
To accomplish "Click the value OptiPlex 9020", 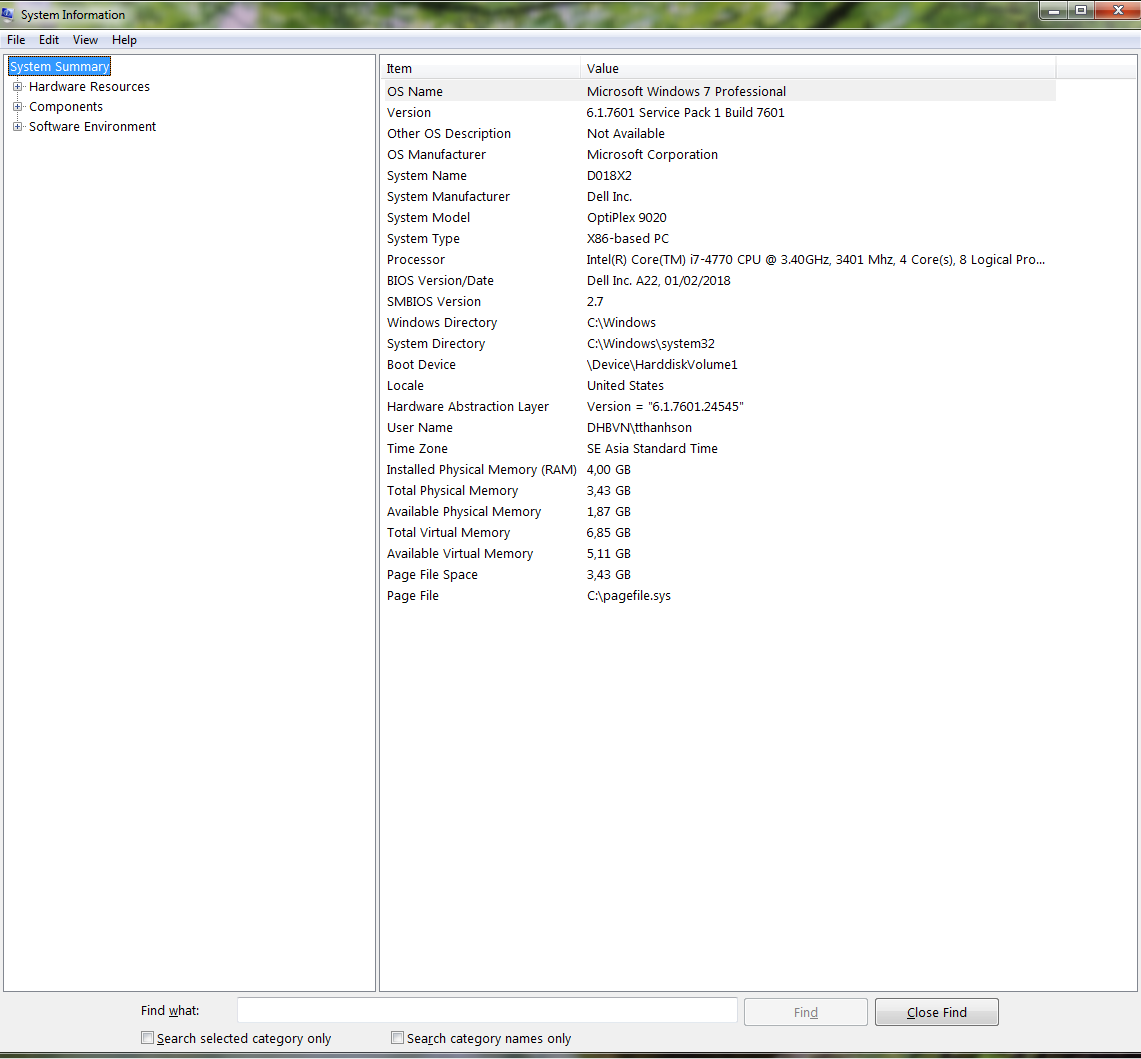I will point(627,218).
